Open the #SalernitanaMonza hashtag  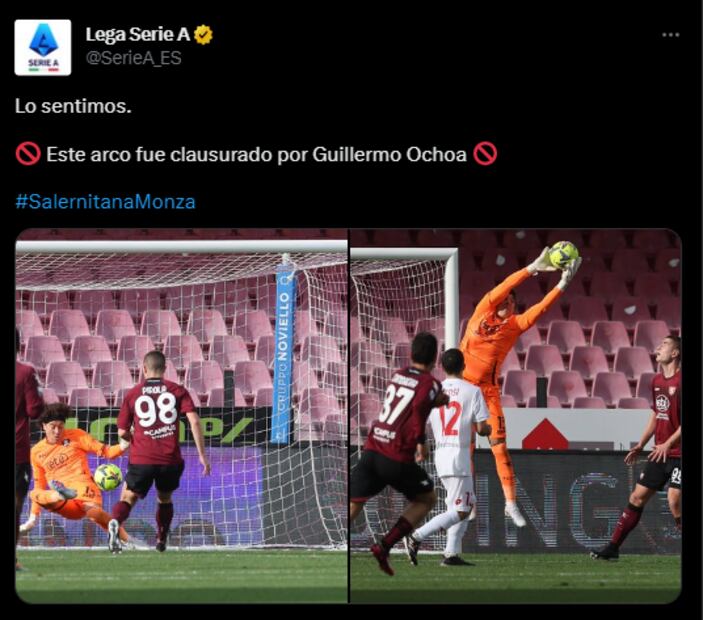coord(105,202)
